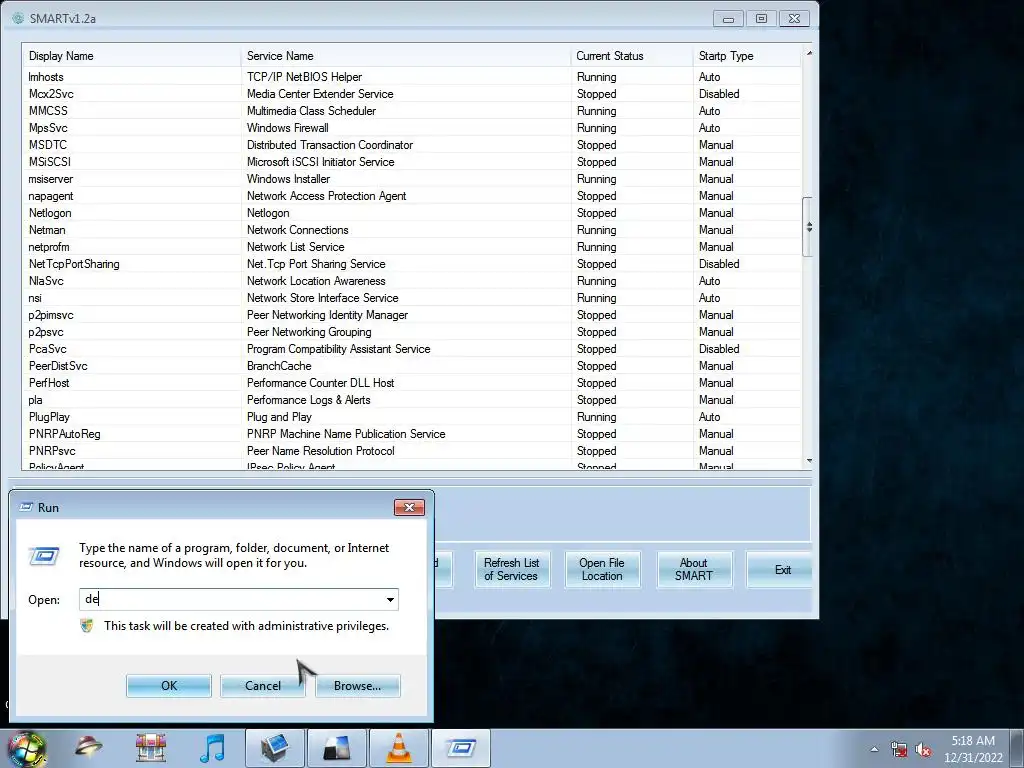Select Peer Networking Identity Manager
This screenshot has width=1024, height=768.
pos(327,315)
